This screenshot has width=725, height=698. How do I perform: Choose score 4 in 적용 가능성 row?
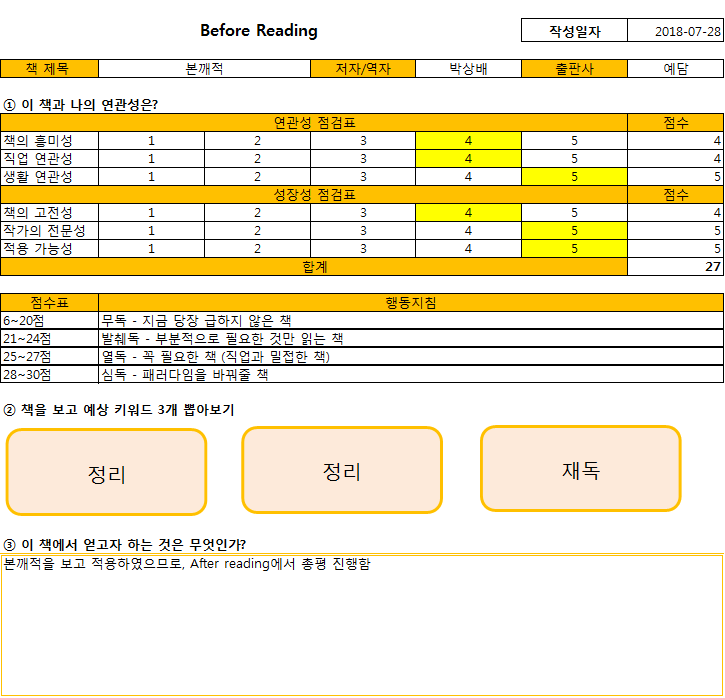point(468,249)
